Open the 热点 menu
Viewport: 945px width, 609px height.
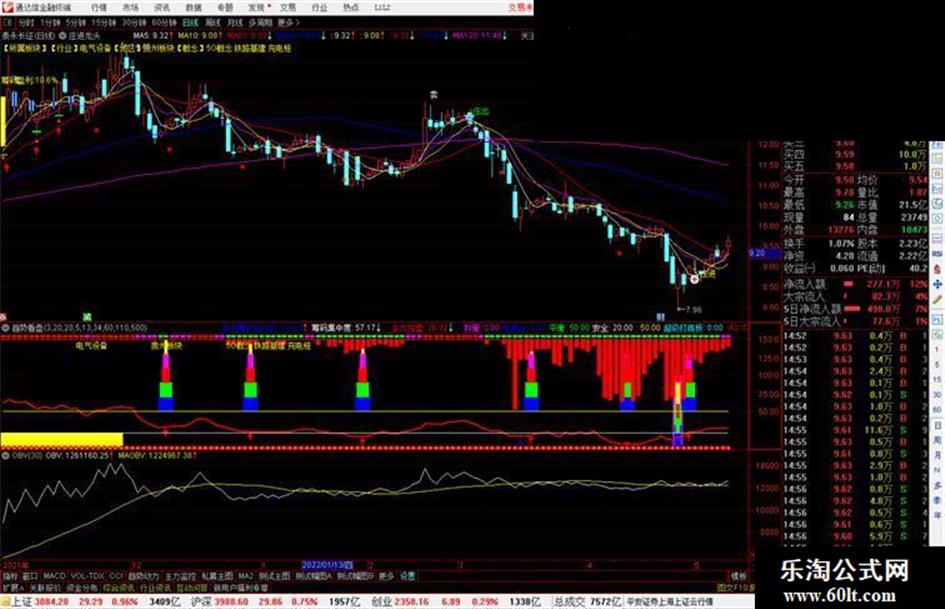(350, 8)
